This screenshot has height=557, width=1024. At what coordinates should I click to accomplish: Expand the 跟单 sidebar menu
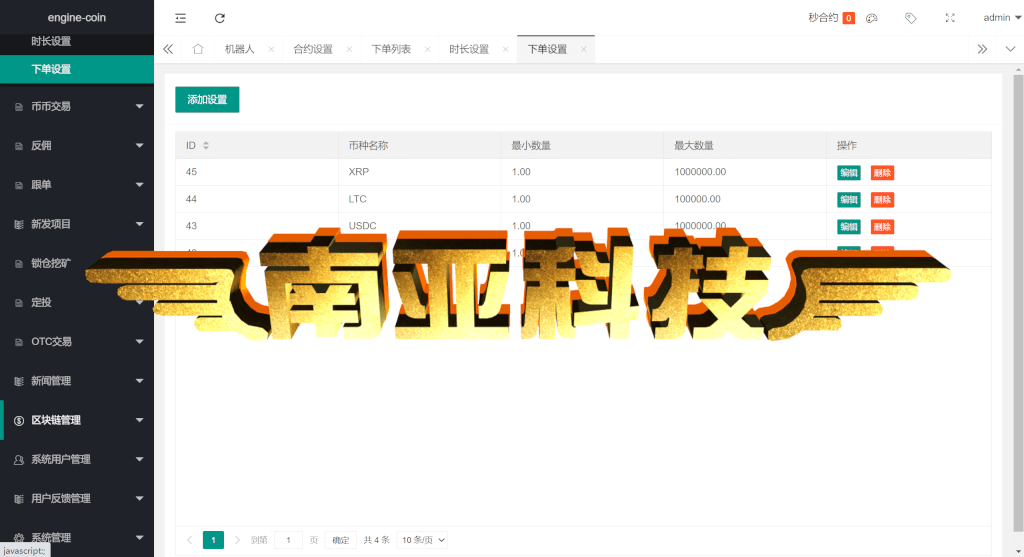pos(77,185)
